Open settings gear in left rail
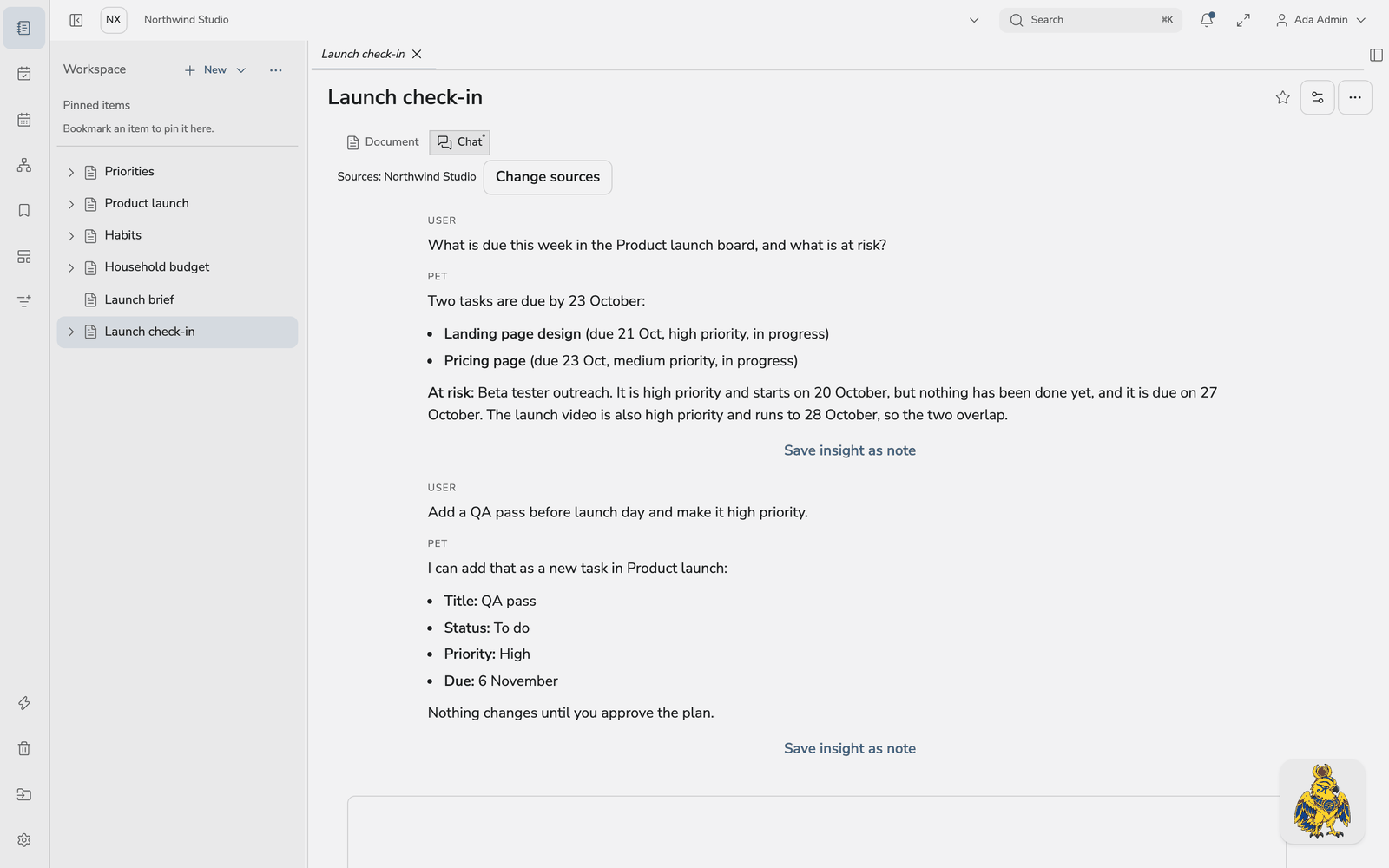The image size is (1389, 868). (x=24, y=840)
